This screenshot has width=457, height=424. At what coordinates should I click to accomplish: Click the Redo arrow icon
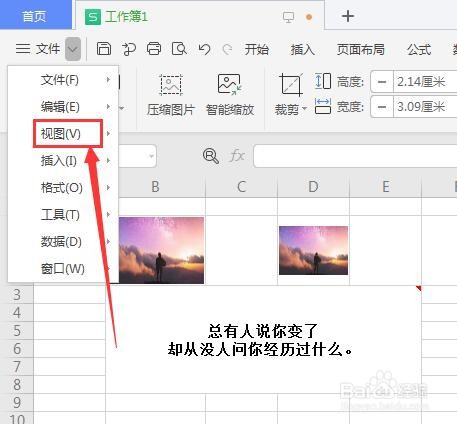pos(227,49)
